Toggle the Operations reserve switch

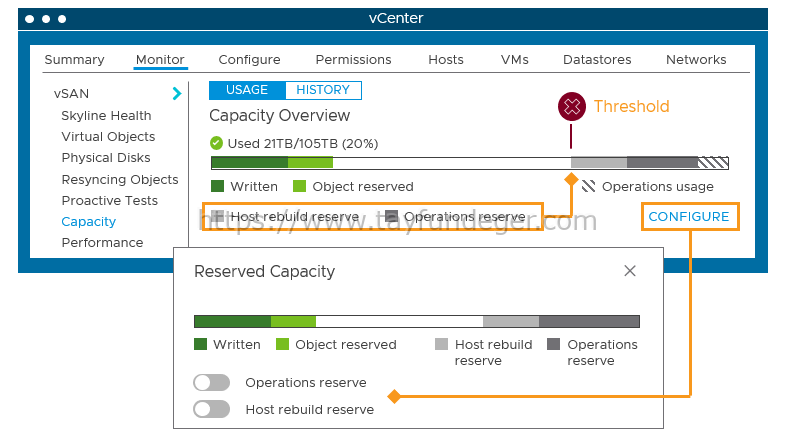[x=211, y=382]
